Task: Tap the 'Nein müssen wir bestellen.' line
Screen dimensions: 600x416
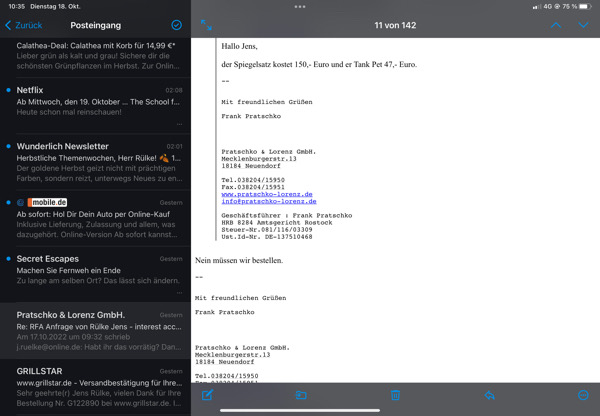Action: click(239, 261)
